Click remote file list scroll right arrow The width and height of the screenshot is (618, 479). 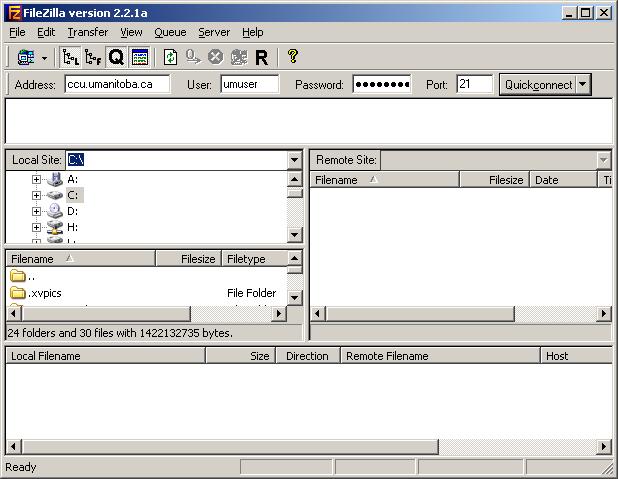click(x=604, y=314)
